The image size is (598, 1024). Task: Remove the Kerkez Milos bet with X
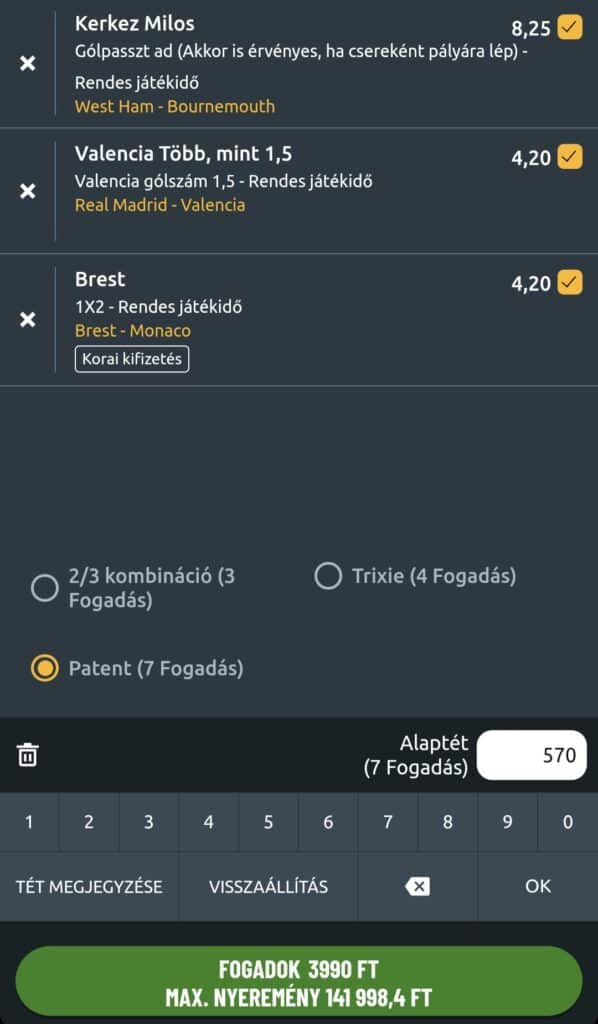[27, 63]
